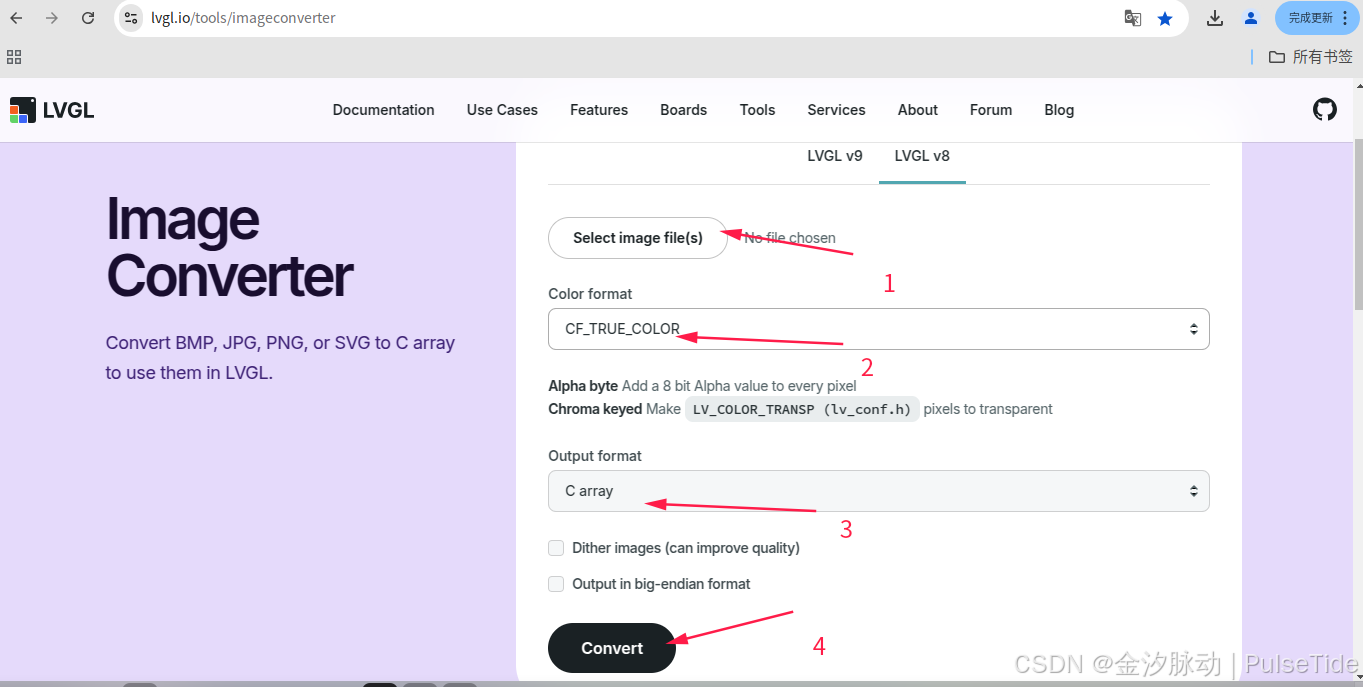The image size is (1363, 687).
Task: Open the browser profile icon
Action: coord(1251,18)
